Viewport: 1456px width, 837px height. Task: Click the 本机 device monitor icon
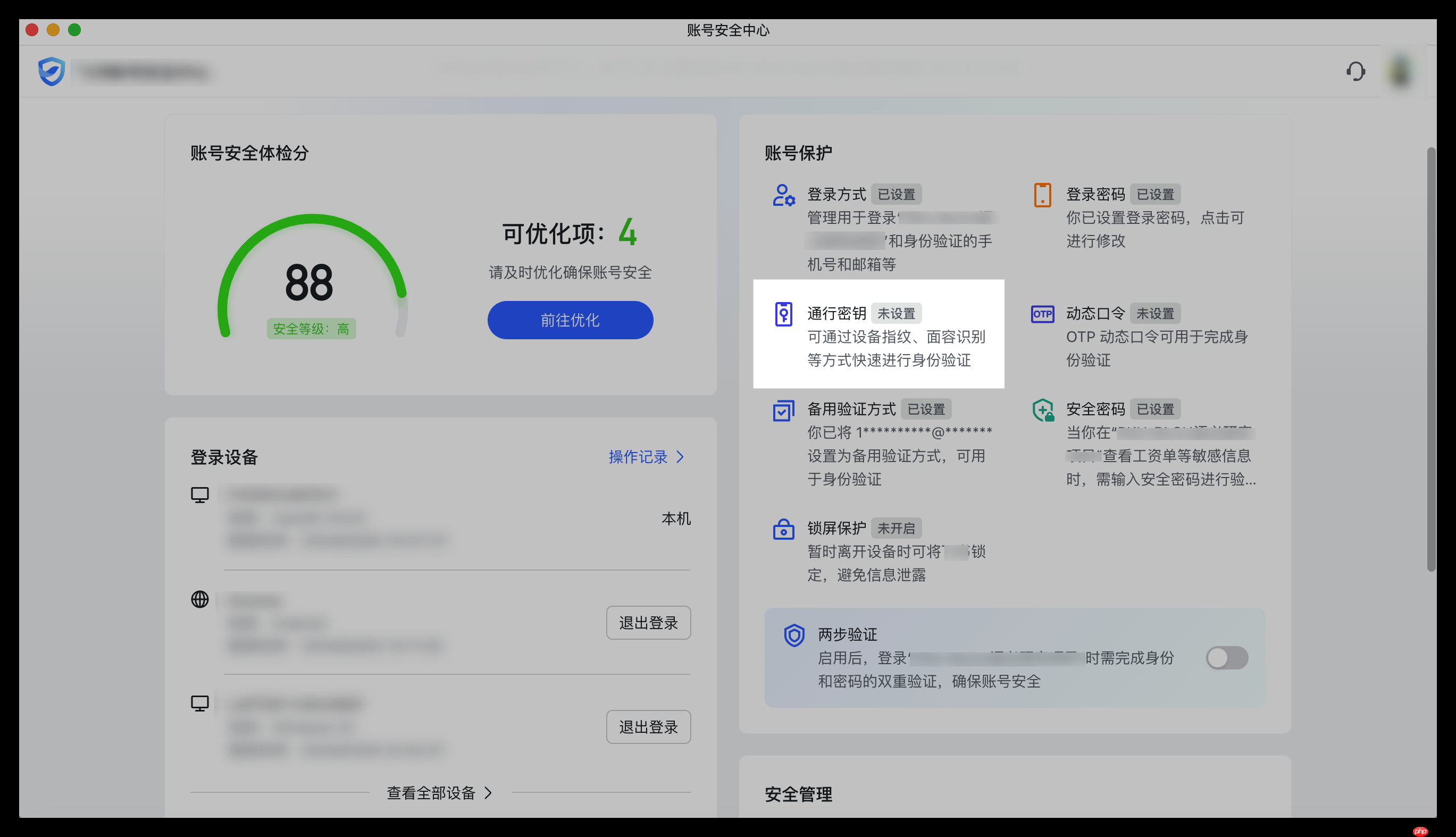tap(199, 495)
